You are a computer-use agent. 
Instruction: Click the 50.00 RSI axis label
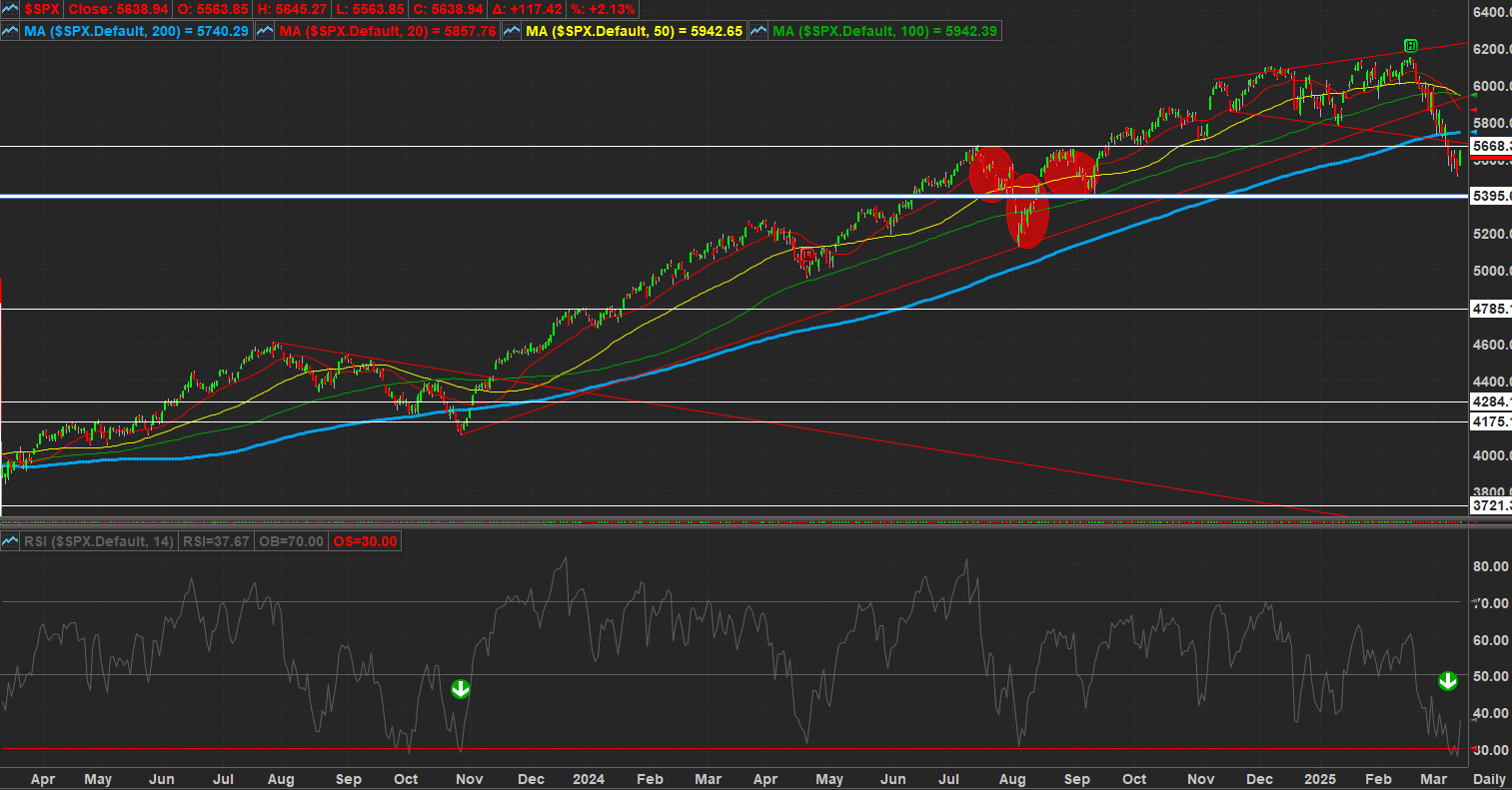[1490, 676]
